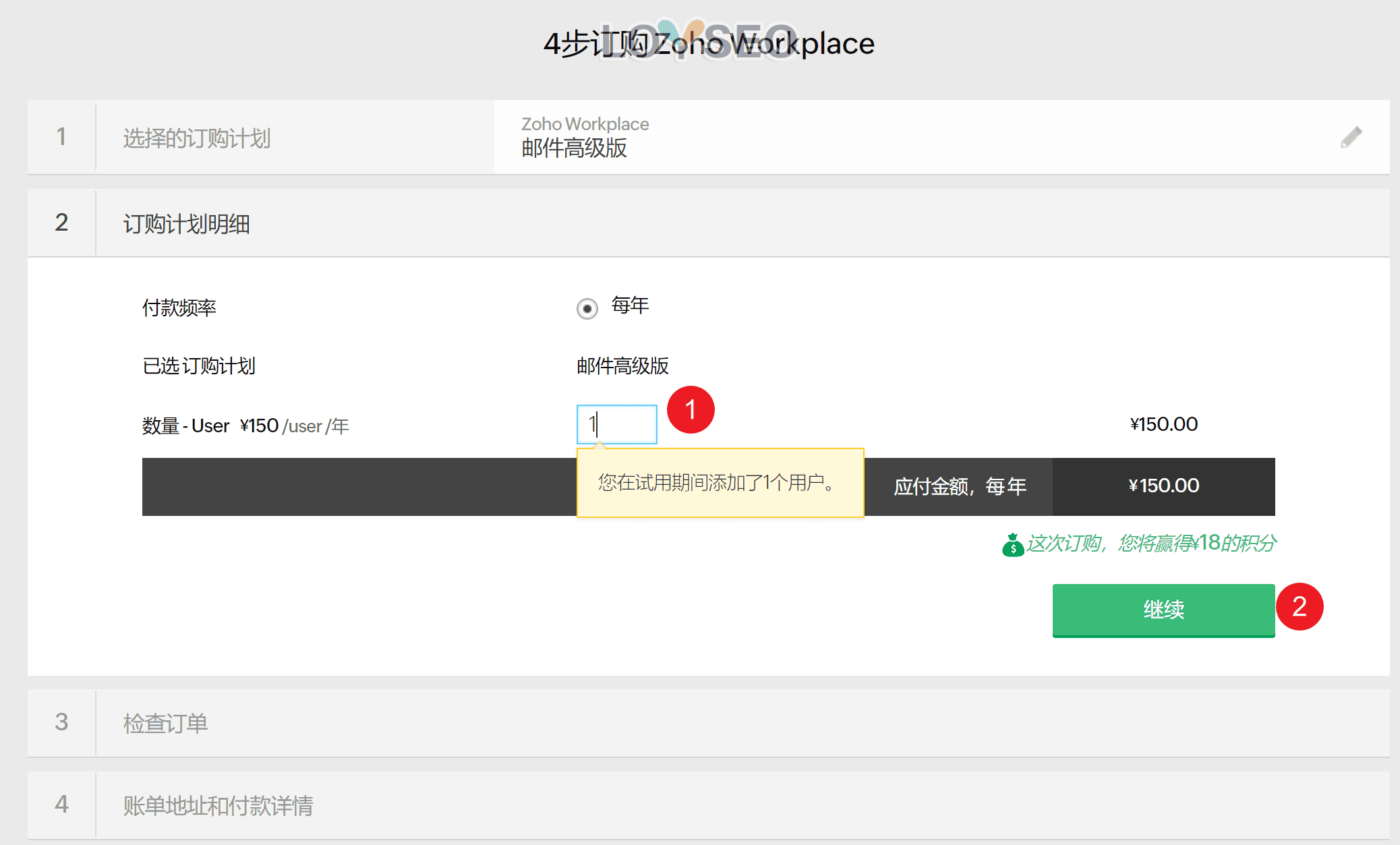Click the pencil edit icon for selected plan
Screen dimensions: 1400x845
coord(1351,137)
